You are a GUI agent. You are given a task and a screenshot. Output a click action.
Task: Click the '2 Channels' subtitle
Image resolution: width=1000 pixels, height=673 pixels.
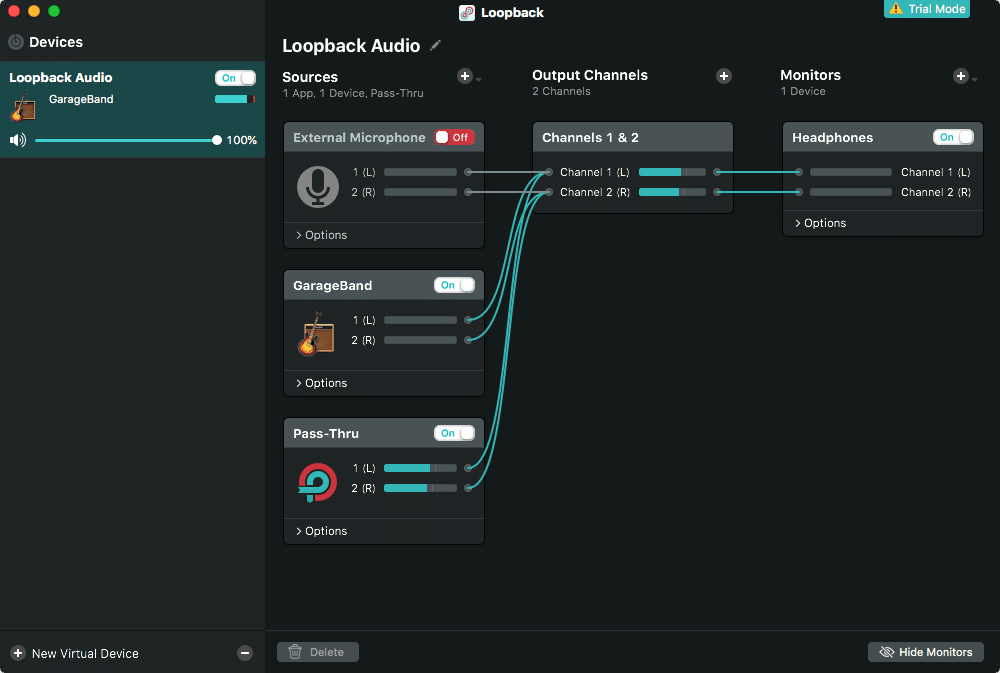tap(561, 91)
